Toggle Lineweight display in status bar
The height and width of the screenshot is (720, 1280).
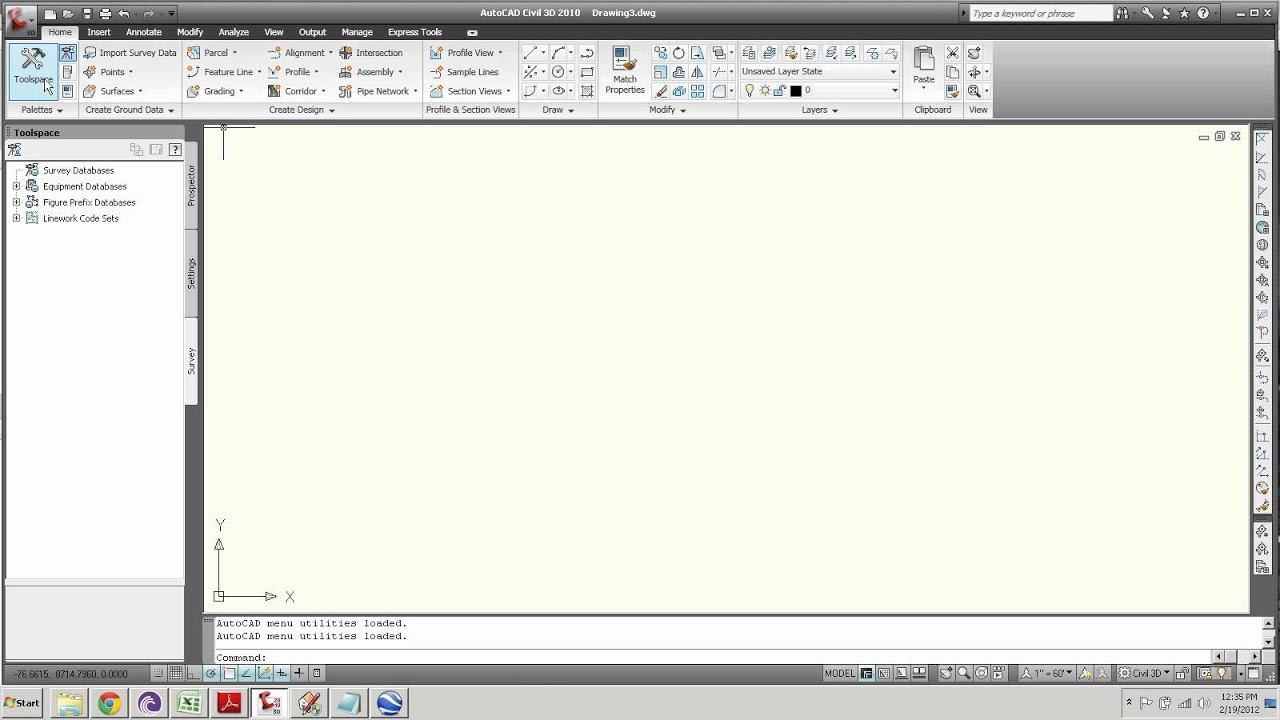coord(299,674)
